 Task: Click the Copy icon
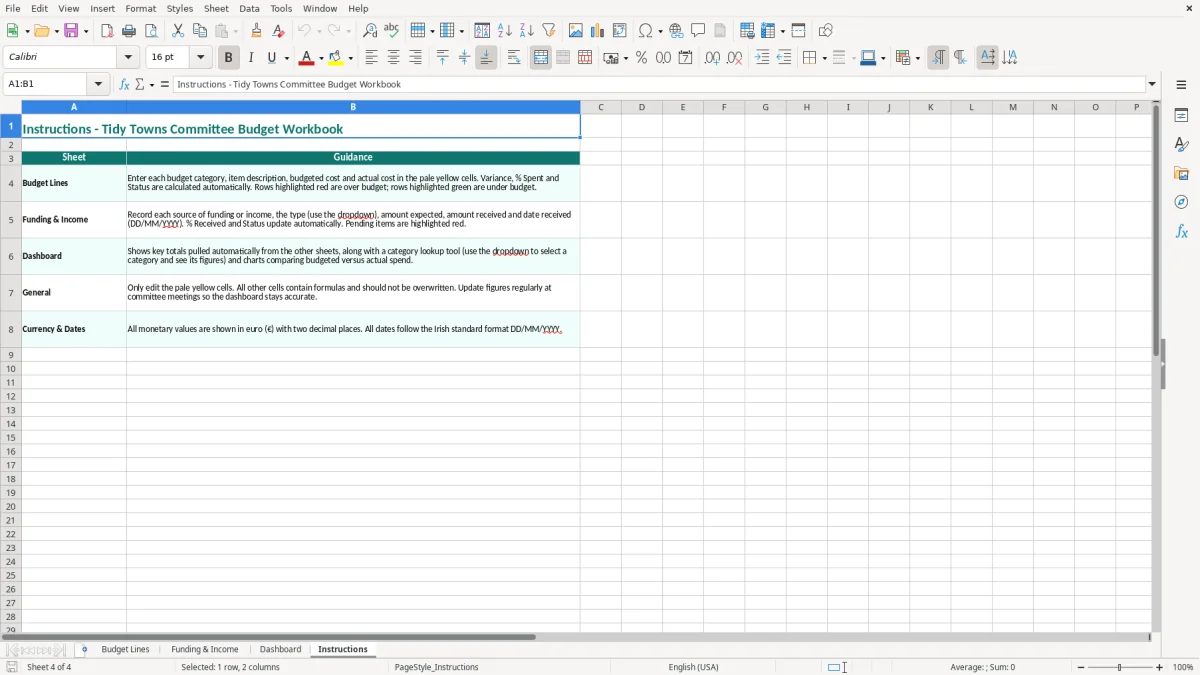coord(200,31)
